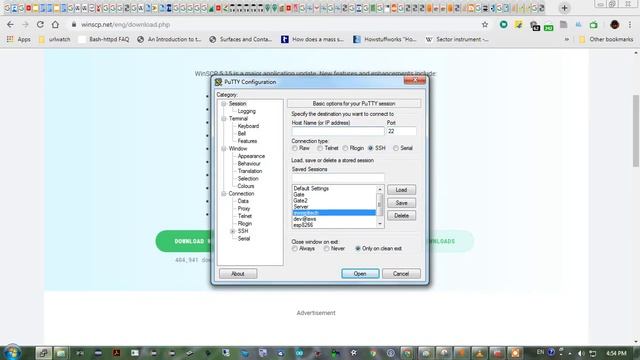640x360 pixels.
Task: Select Logging in the category tree
Action: tap(247, 111)
